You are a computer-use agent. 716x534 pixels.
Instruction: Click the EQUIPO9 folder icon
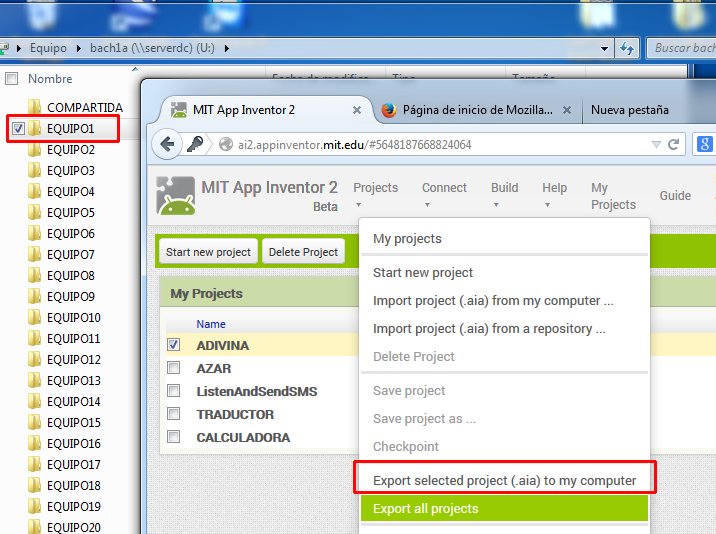click(34, 296)
